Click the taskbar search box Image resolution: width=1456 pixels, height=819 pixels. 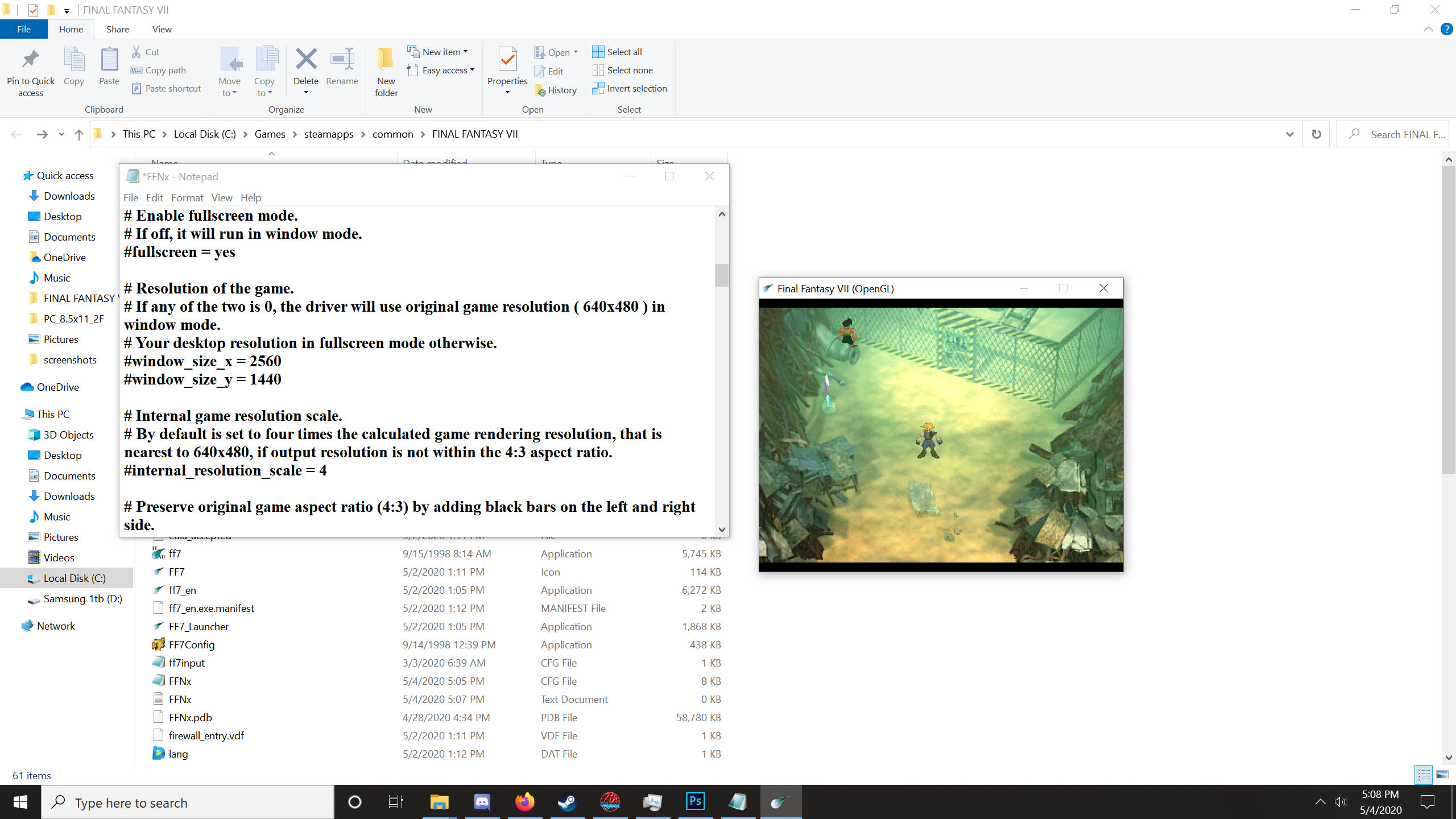[x=188, y=802]
